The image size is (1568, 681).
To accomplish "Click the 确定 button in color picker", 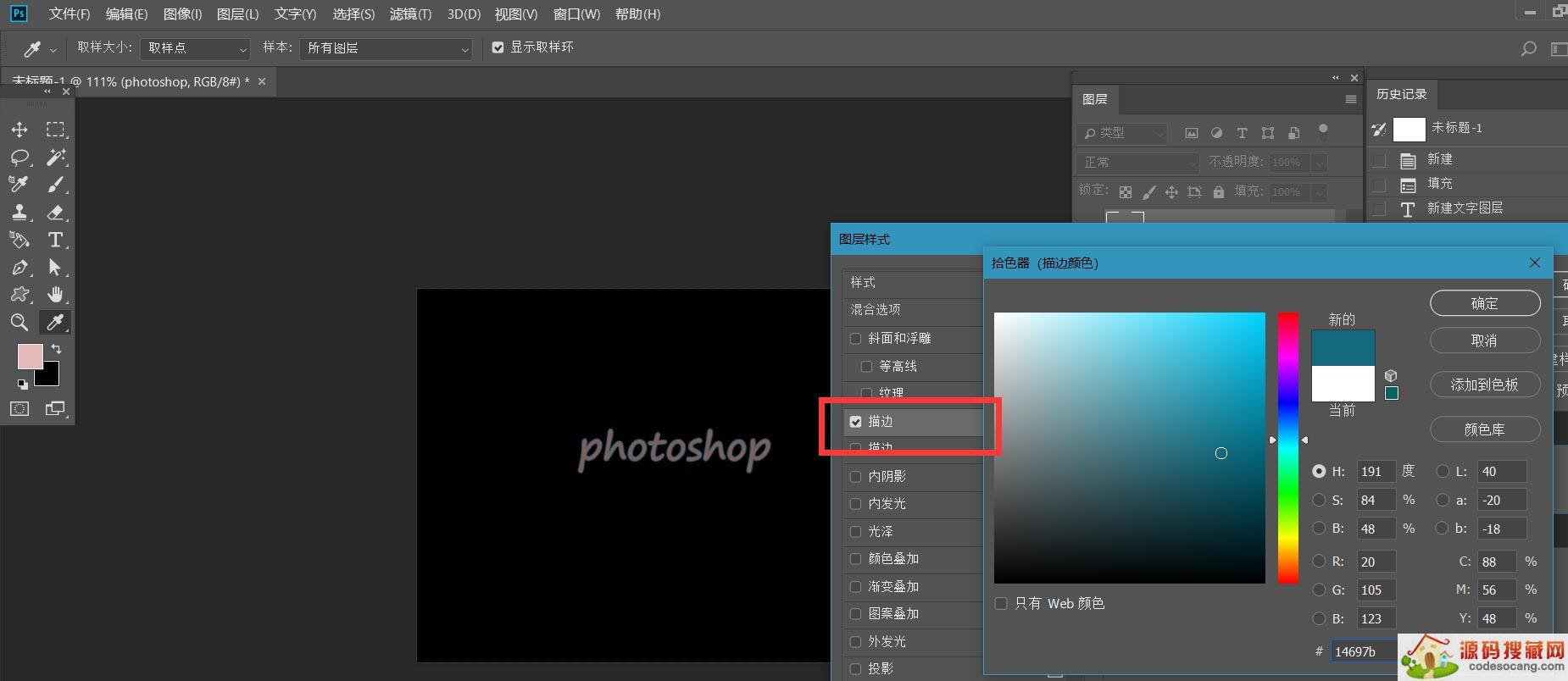I will click(x=1485, y=303).
